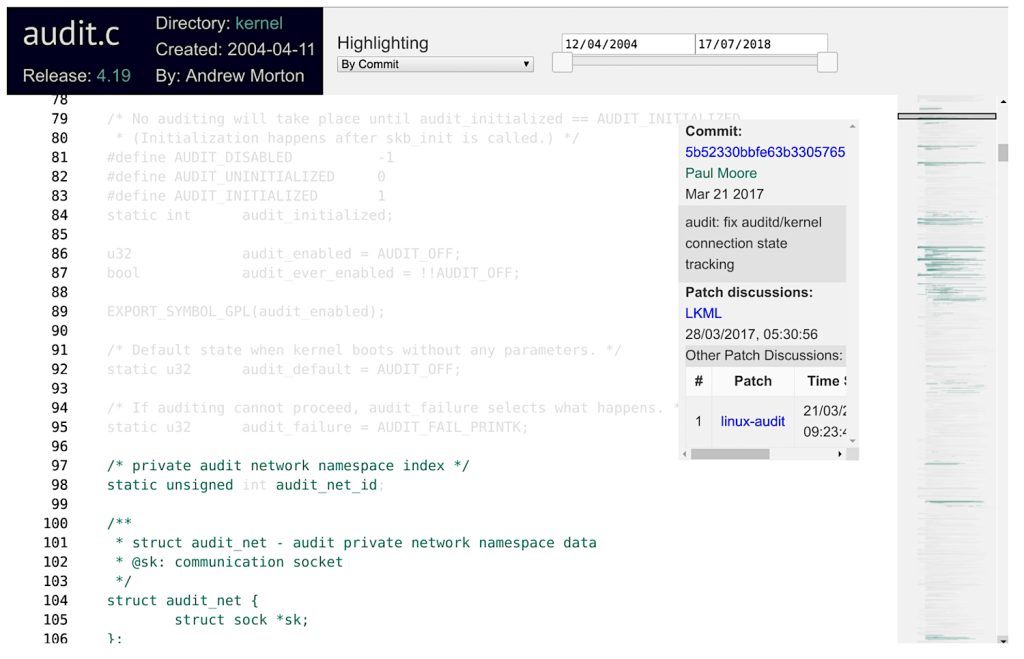Open the LKML patch discussion link
Screen dimensions: 1024x659
tap(703, 313)
